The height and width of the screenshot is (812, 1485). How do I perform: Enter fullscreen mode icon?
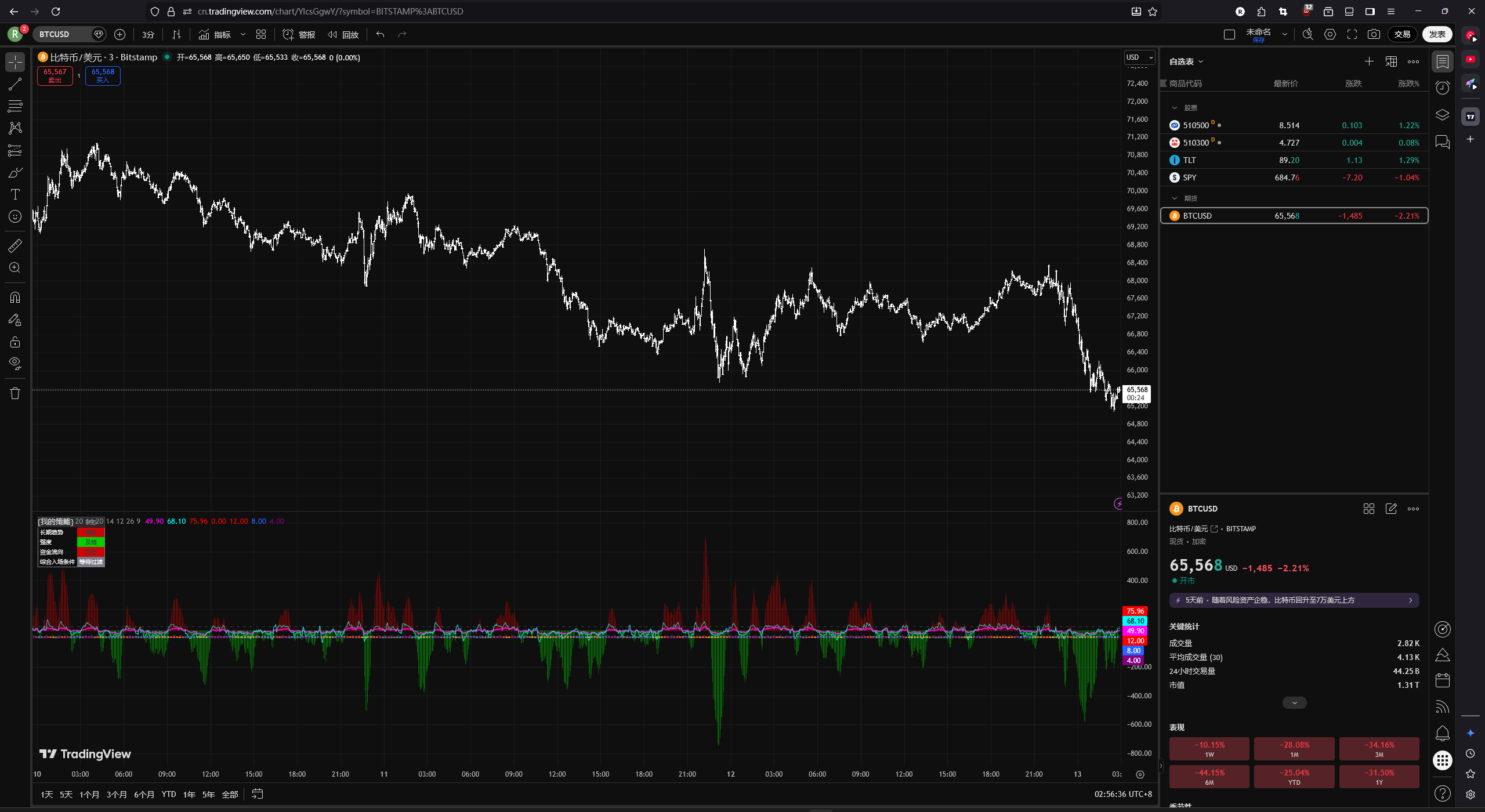pyautogui.click(x=1352, y=35)
